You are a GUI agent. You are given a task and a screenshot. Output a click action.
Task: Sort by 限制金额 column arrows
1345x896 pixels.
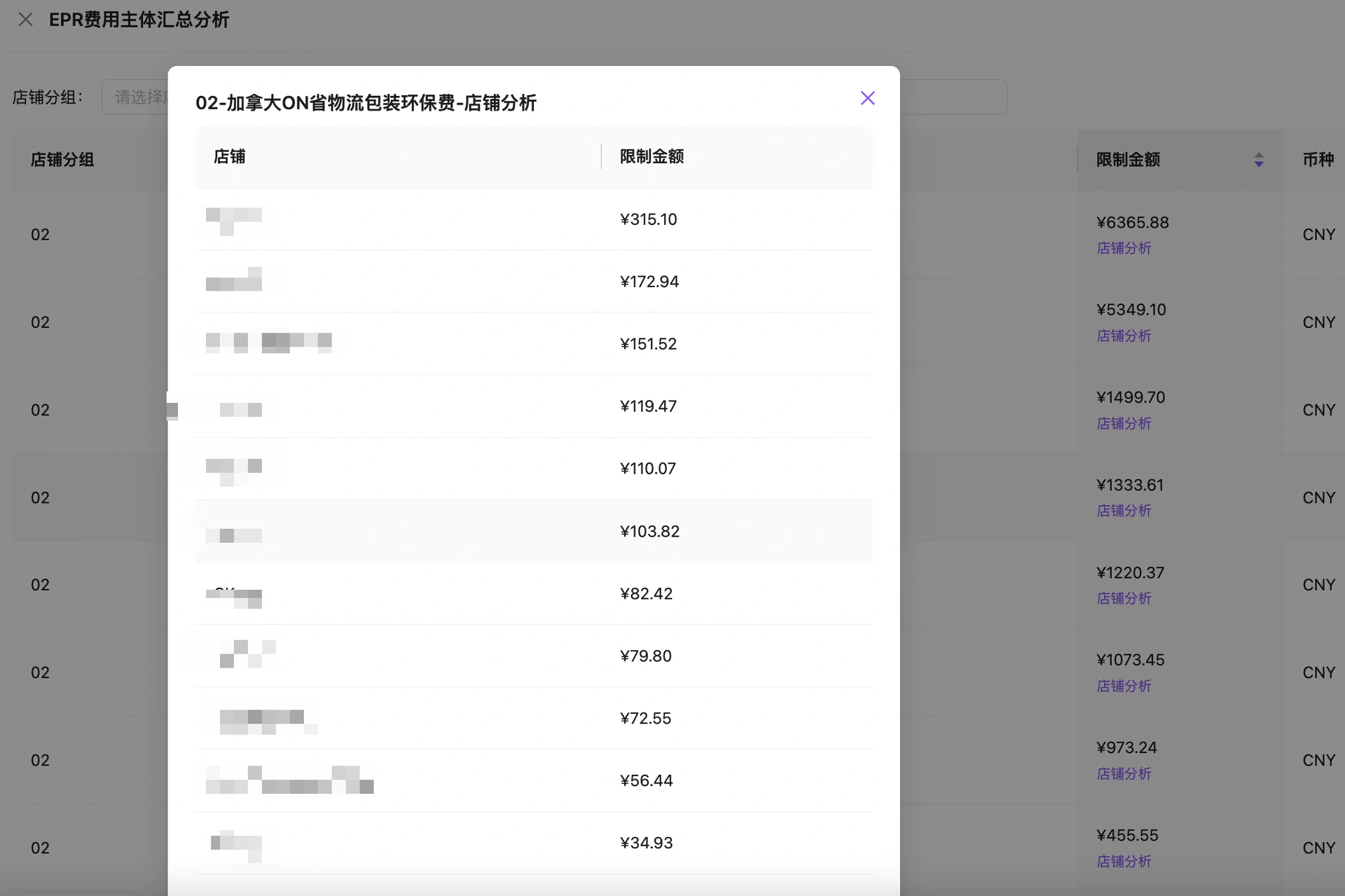(1258, 160)
